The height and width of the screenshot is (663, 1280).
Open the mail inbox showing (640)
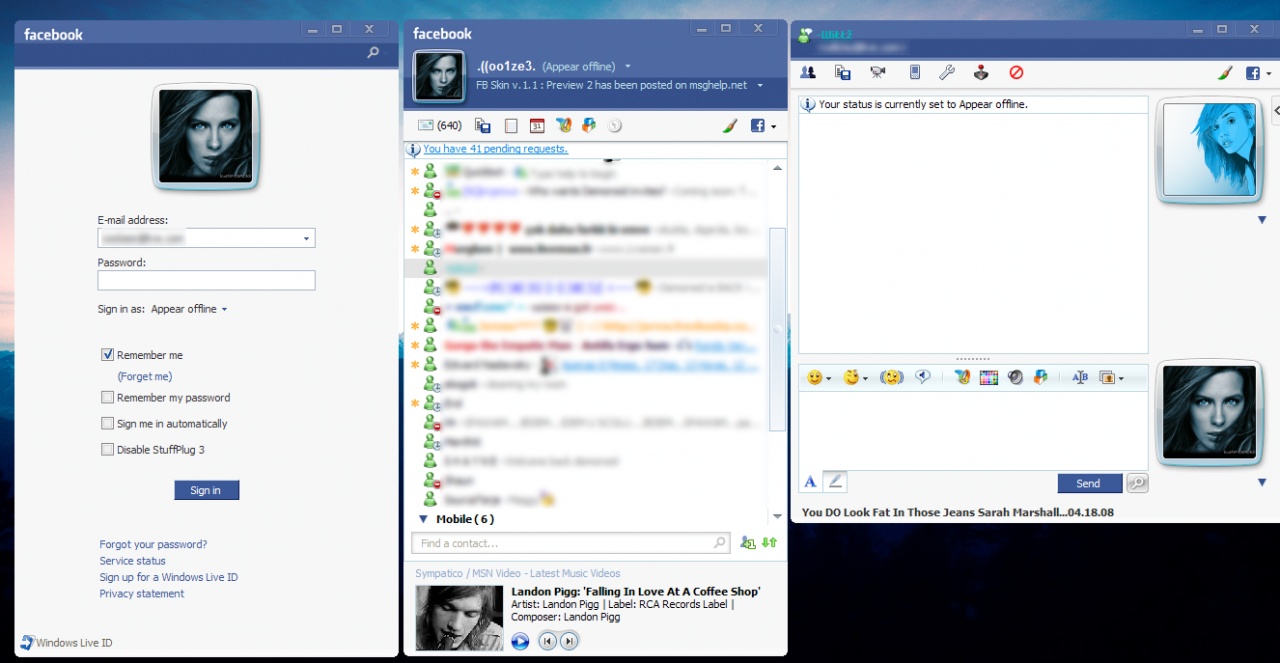pyautogui.click(x=439, y=126)
